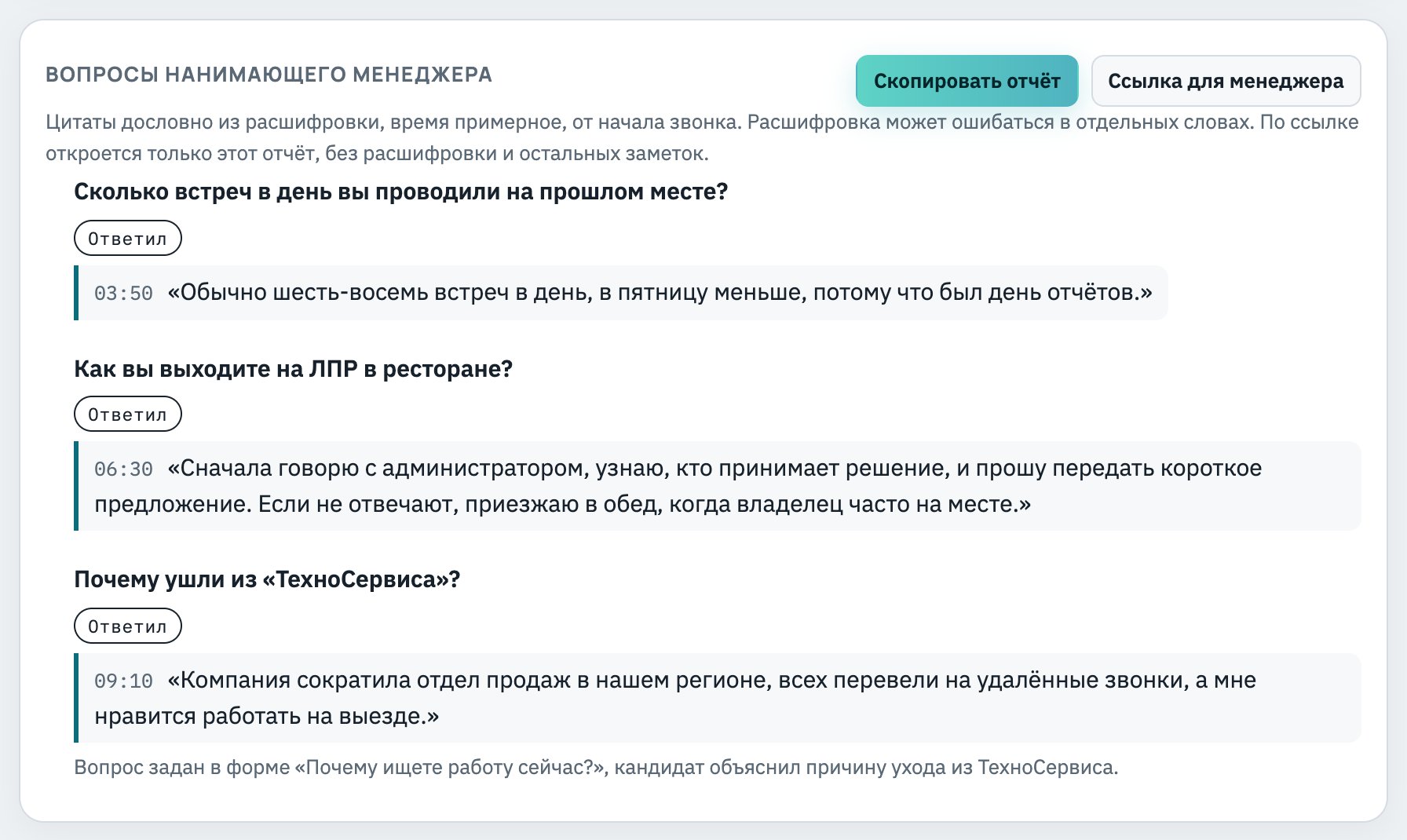This screenshot has width=1407, height=840.
Task: Click «Ответил» badge under ЛПР question
Action: point(128,414)
